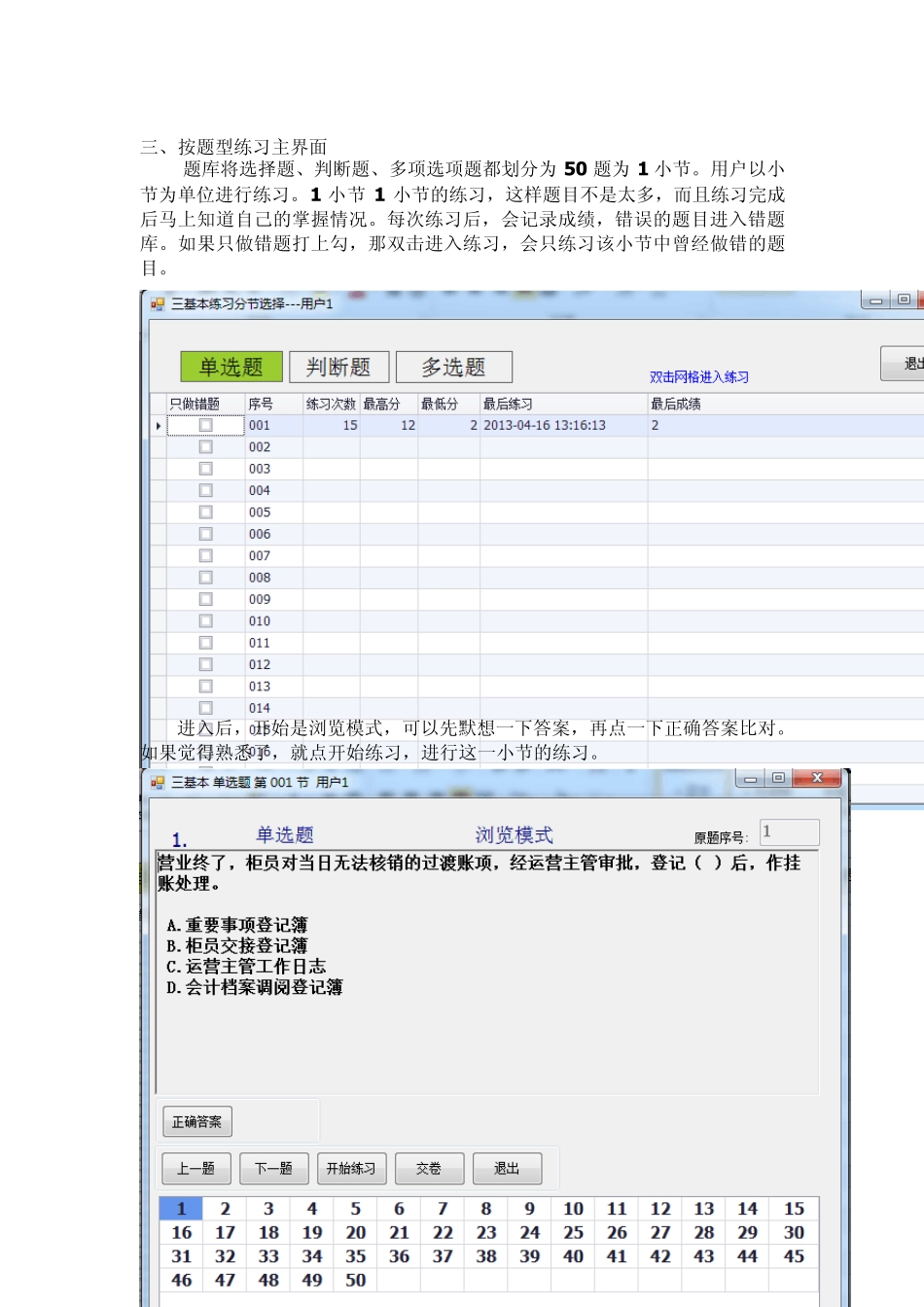This screenshot has width=924, height=1307.
Task: Switch to the 判断题 tab
Action: [338, 367]
